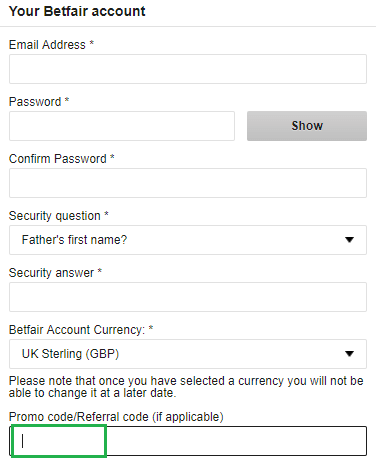
Task: Click the asterisk beside Email Address
Action: [92, 43]
